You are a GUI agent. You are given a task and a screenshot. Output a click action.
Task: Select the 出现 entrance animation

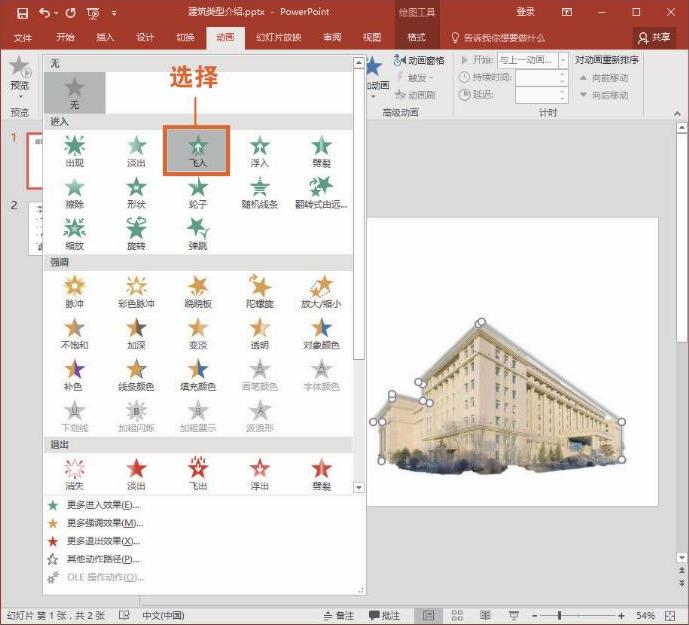(x=74, y=151)
